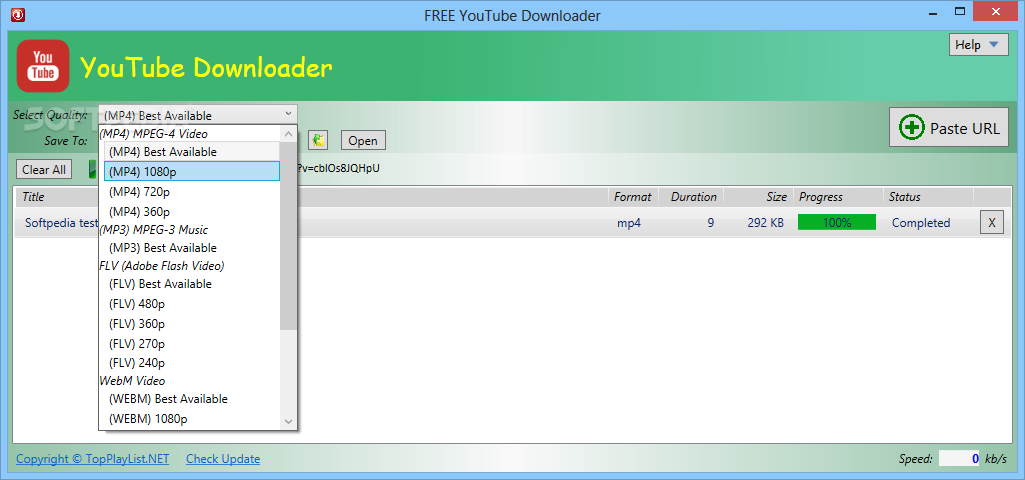Click the (MP3) MPEG-3 Music group header
Image resolution: width=1025 pixels, height=480 pixels.
(154, 230)
